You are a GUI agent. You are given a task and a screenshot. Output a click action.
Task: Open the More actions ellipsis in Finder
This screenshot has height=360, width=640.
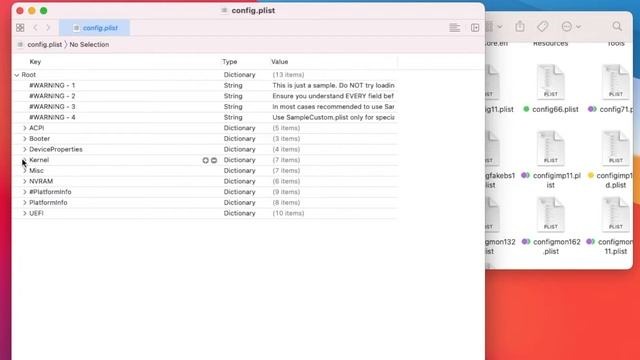(x=571, y=27)
